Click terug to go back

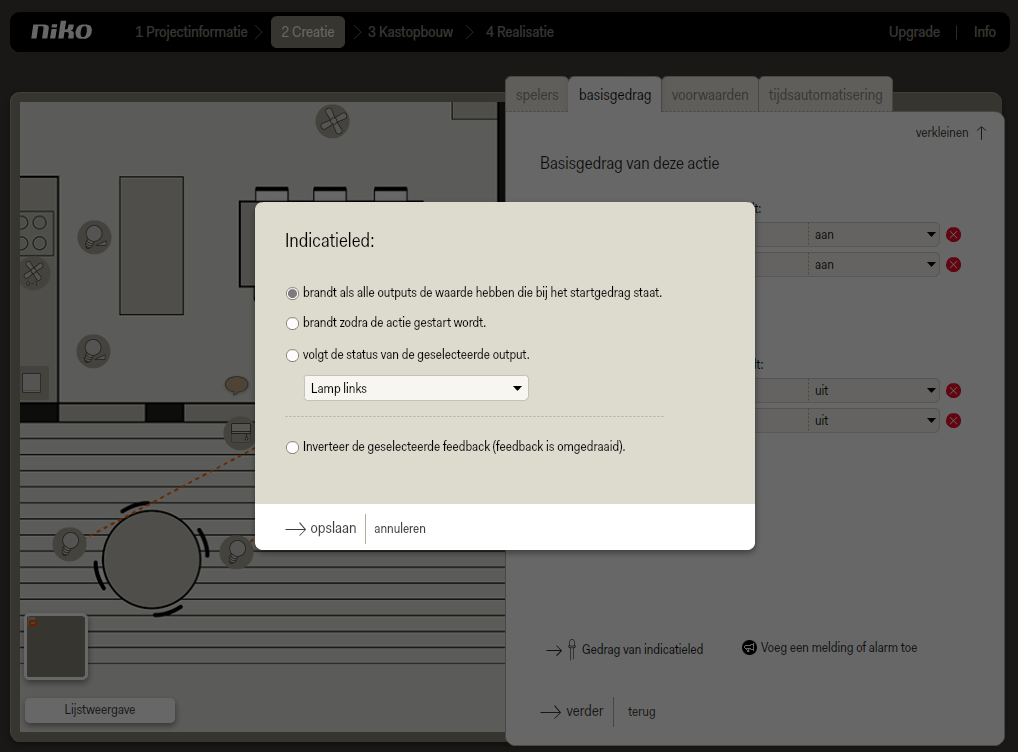coord(641,712)
